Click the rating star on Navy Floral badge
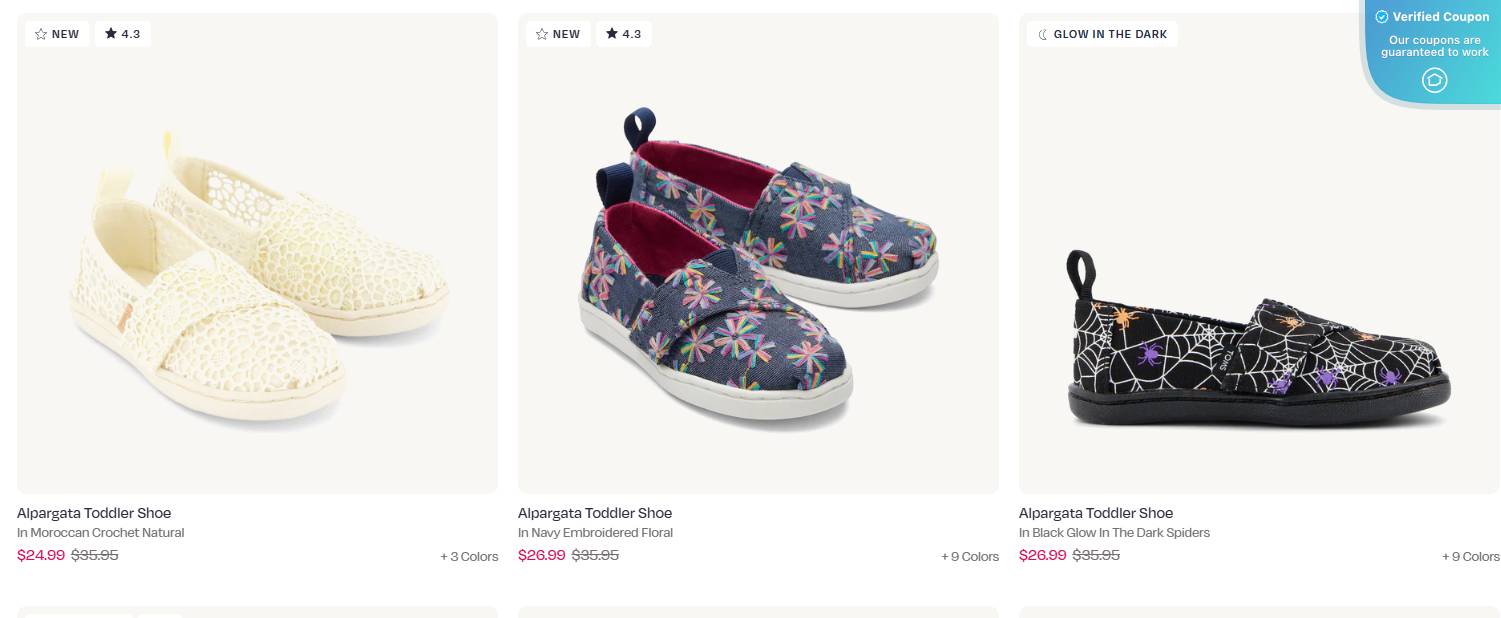This screenshot has height=618, width=1501. tap(610, 33)
